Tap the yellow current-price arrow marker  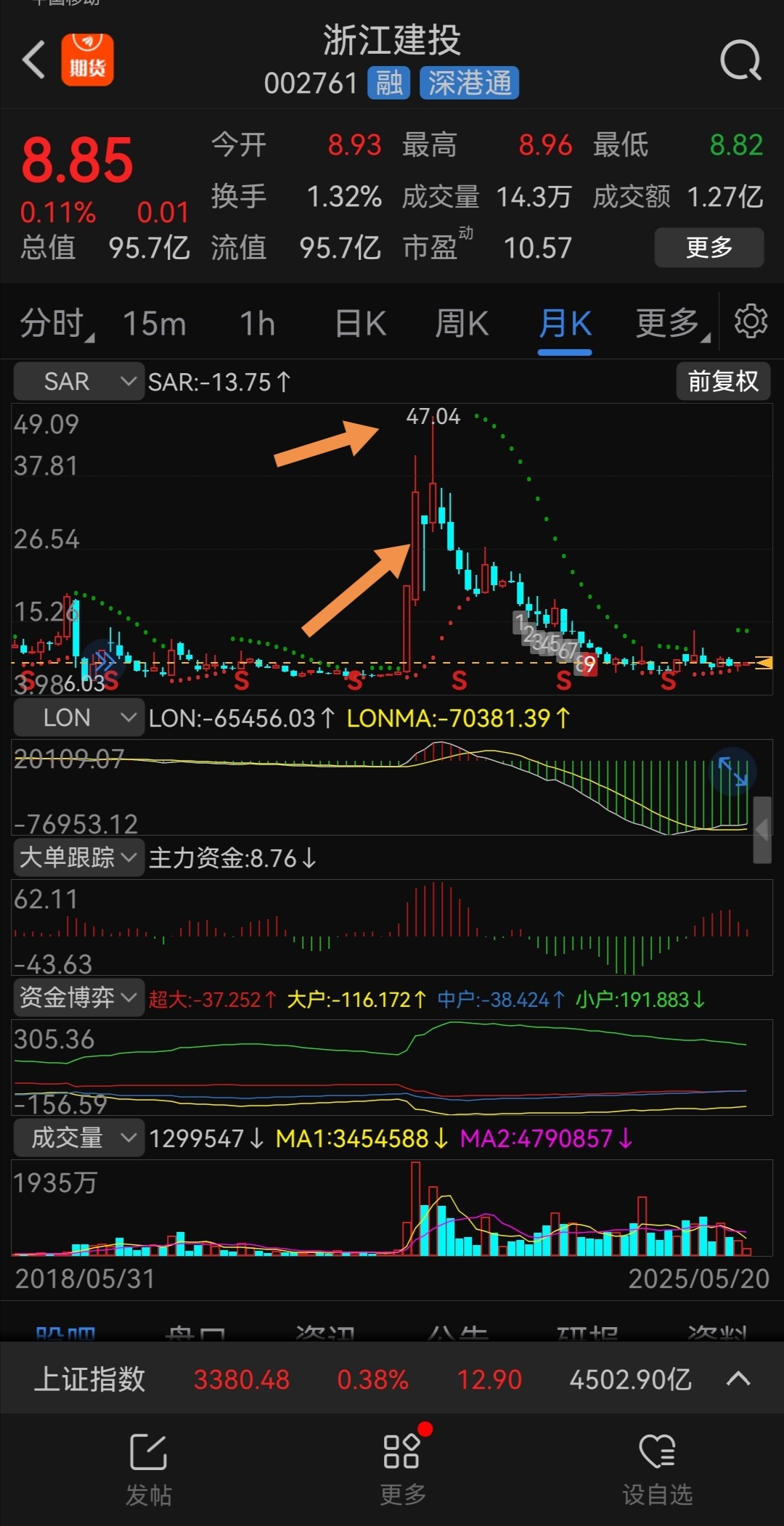click(x=764, y=662)
